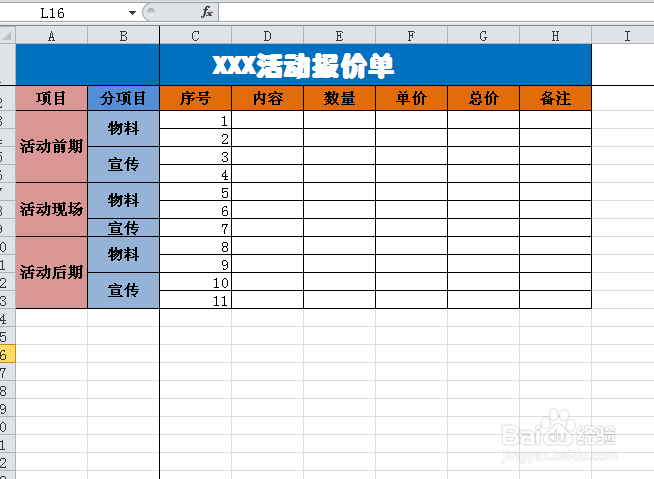Select column C header
Image resolution: width=654 pixels, height=479 pixels.
(x=196, y=36)
